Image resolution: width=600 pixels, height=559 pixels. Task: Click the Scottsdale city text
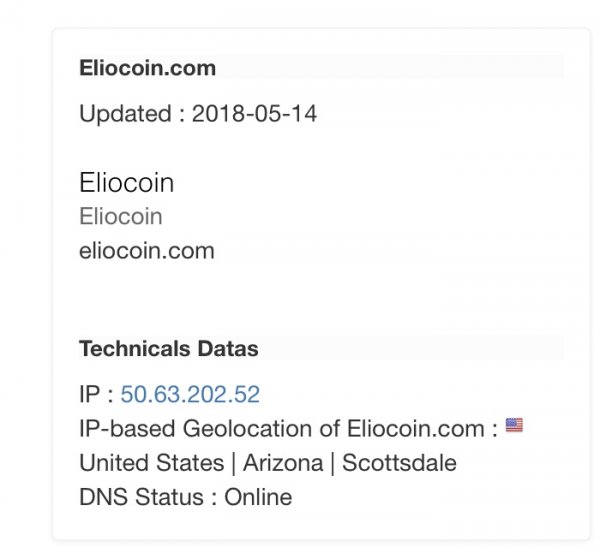point(399,463)
